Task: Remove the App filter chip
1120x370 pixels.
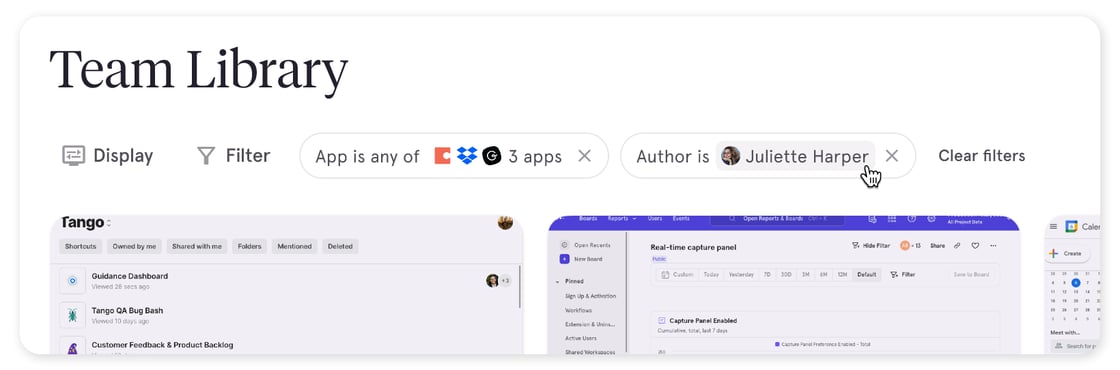Action: pos(584,156)
